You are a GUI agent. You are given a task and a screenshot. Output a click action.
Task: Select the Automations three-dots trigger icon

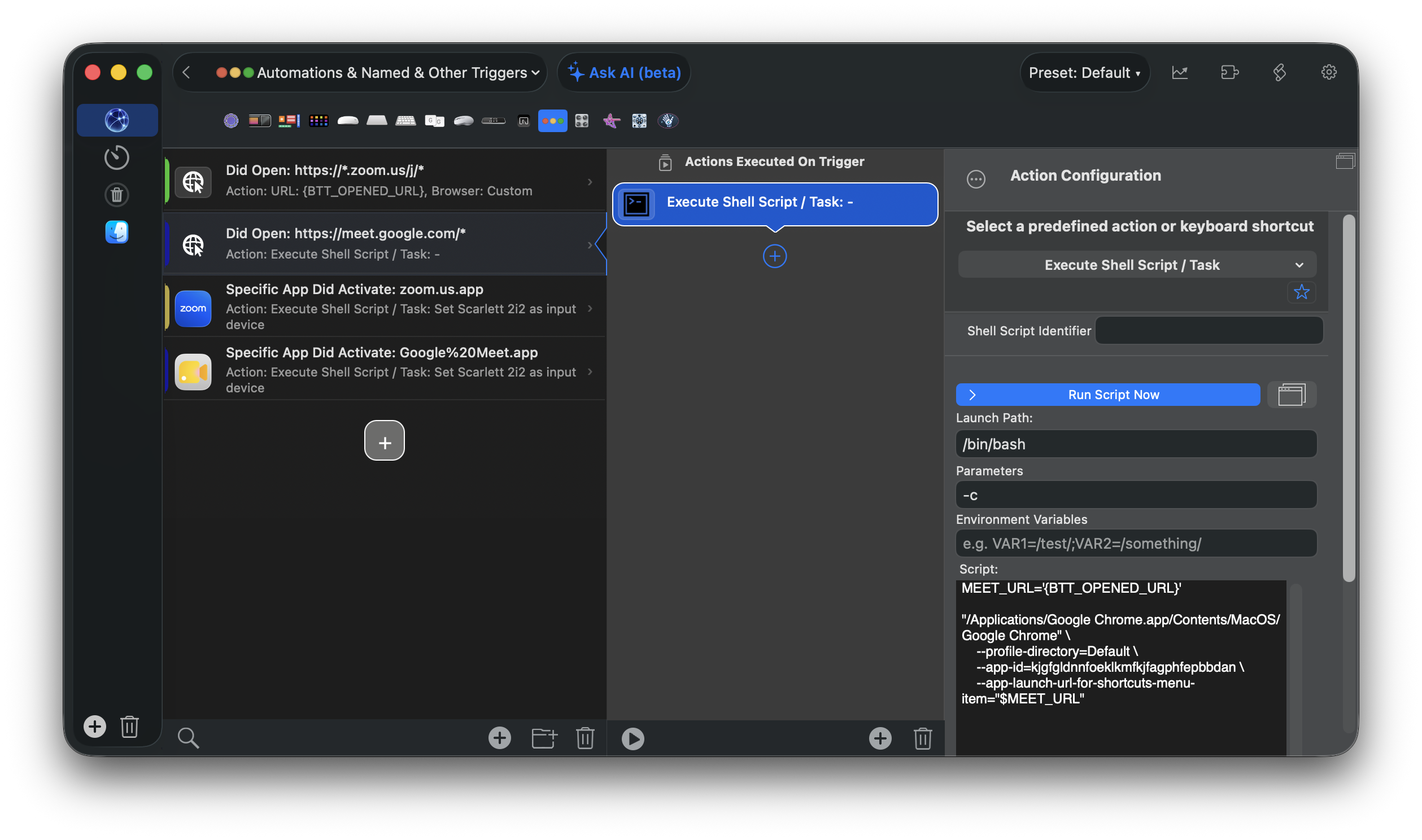tap(552, 121)
